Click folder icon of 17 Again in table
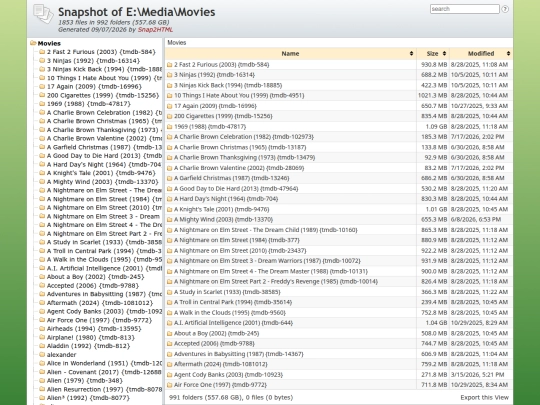The image size is (540, 405). click(169, 106)
